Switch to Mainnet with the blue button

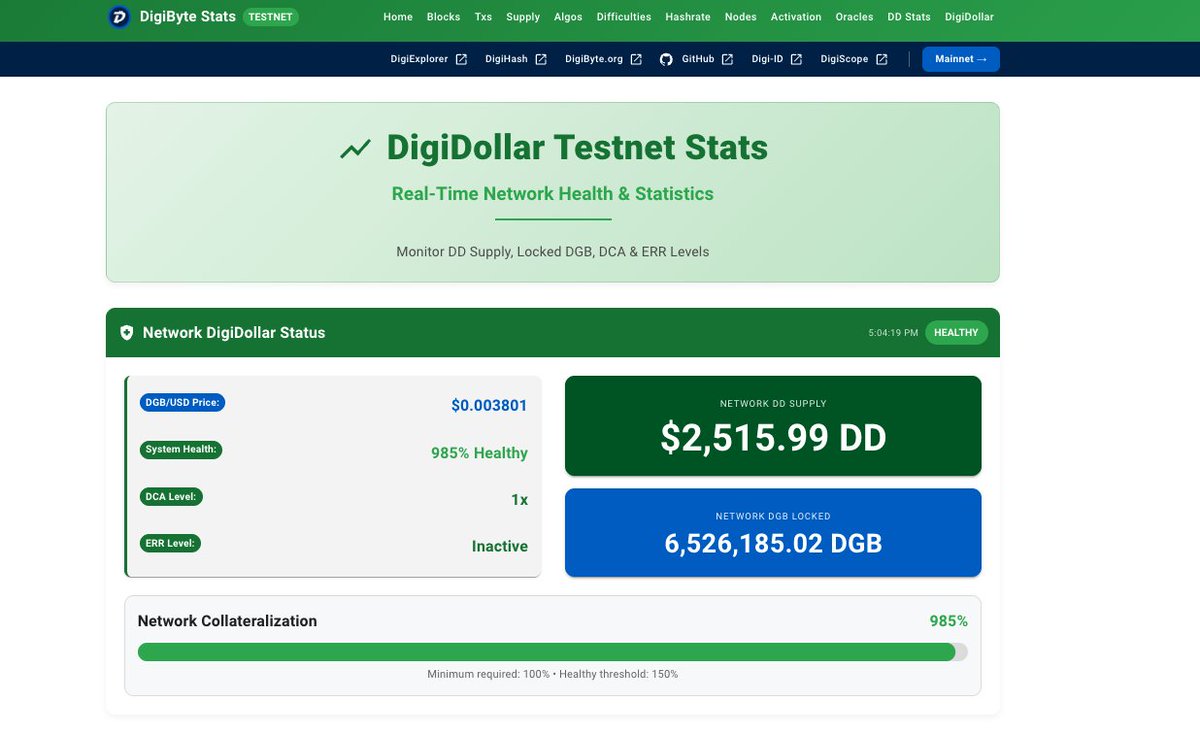pos(961,59)
